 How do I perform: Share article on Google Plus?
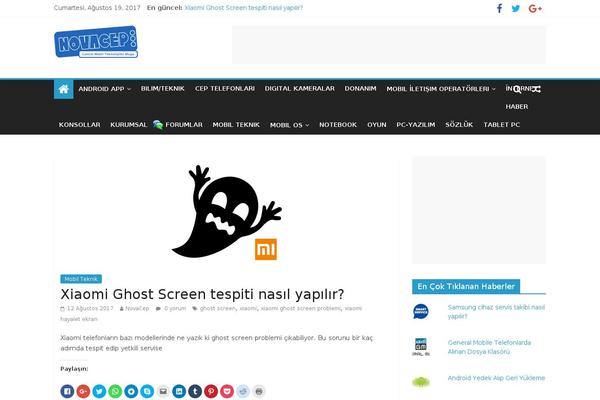[83, 391]
